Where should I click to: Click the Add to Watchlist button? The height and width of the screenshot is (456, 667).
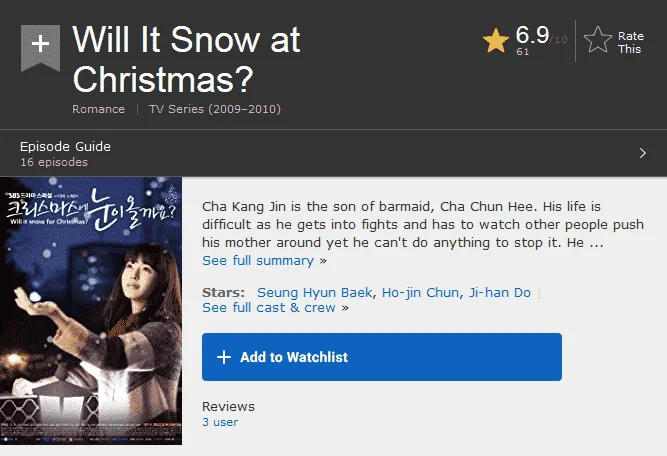382,357
